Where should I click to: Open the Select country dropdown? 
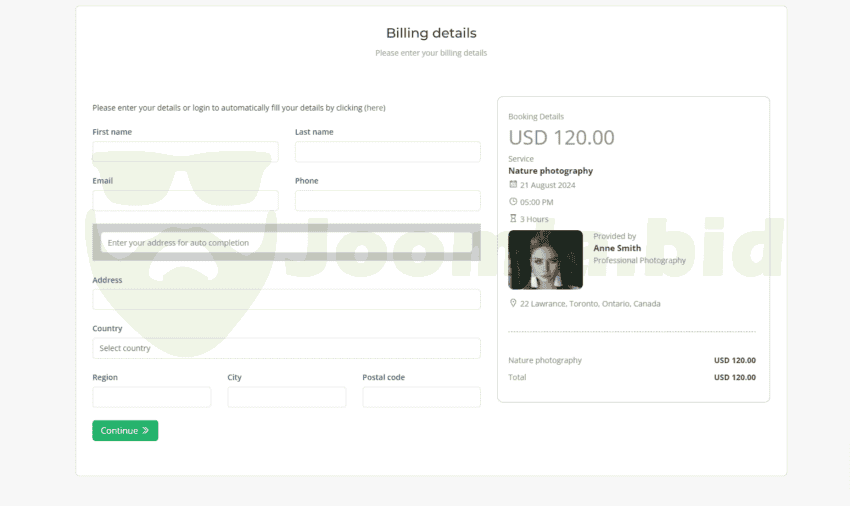coord(286,348)
